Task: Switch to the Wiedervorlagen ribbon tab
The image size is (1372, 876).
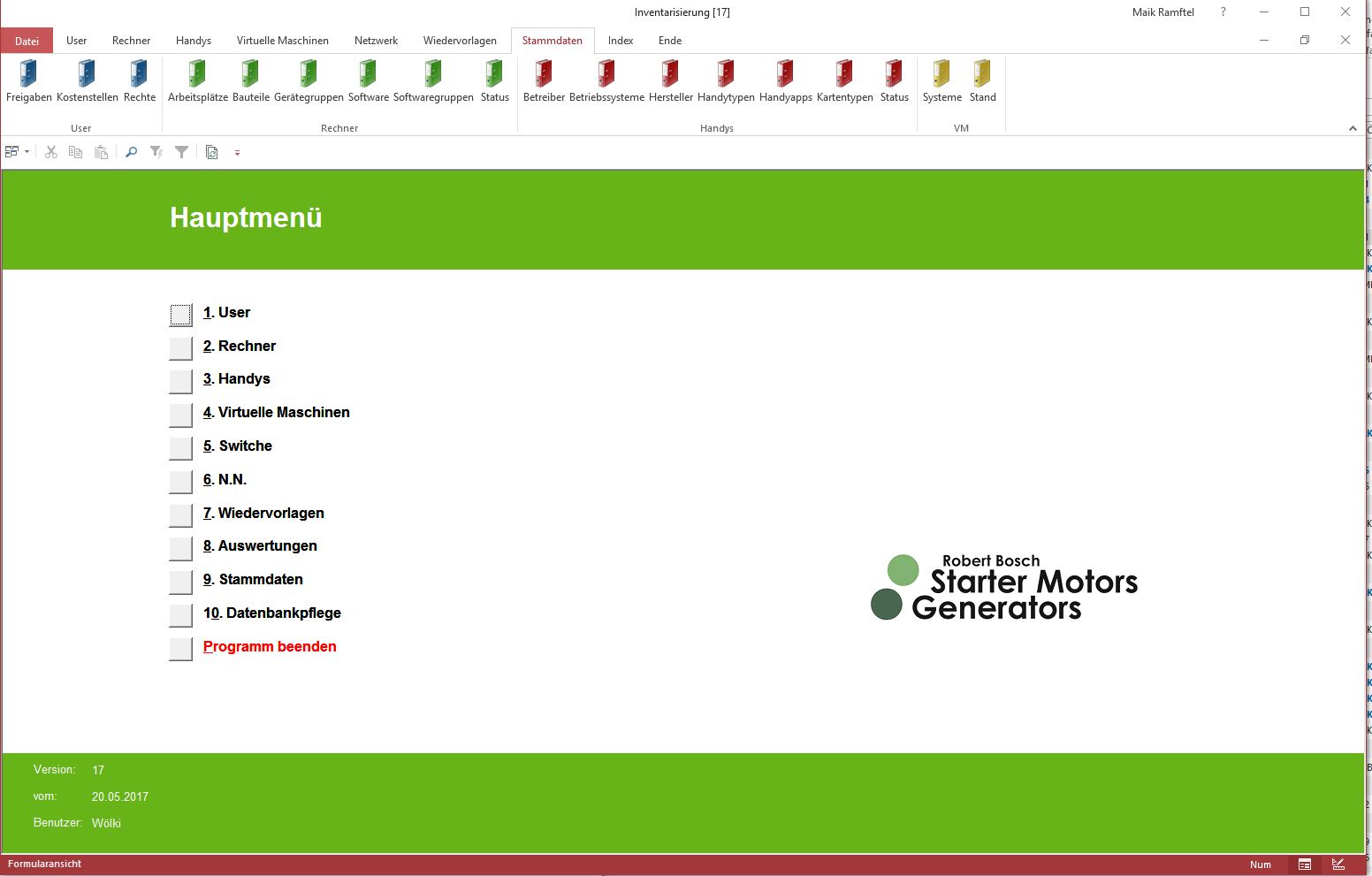Action: pyautogui.click(x=460, y=41)
